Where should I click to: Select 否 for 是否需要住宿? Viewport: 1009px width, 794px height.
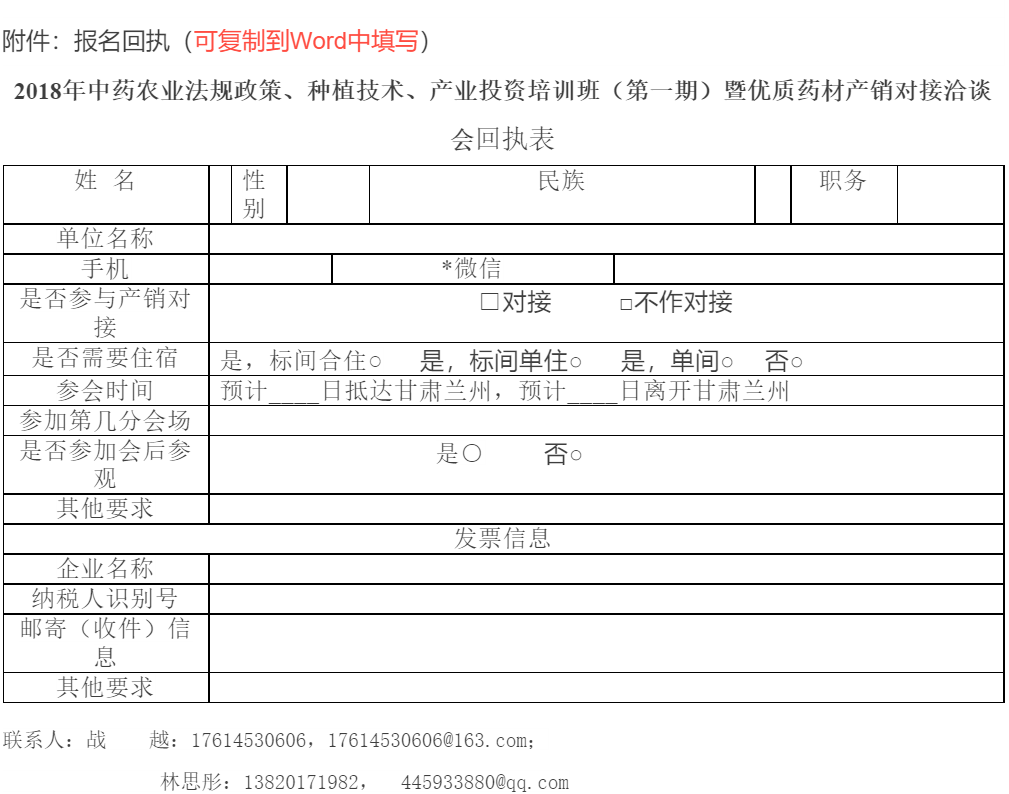point(797,362)
